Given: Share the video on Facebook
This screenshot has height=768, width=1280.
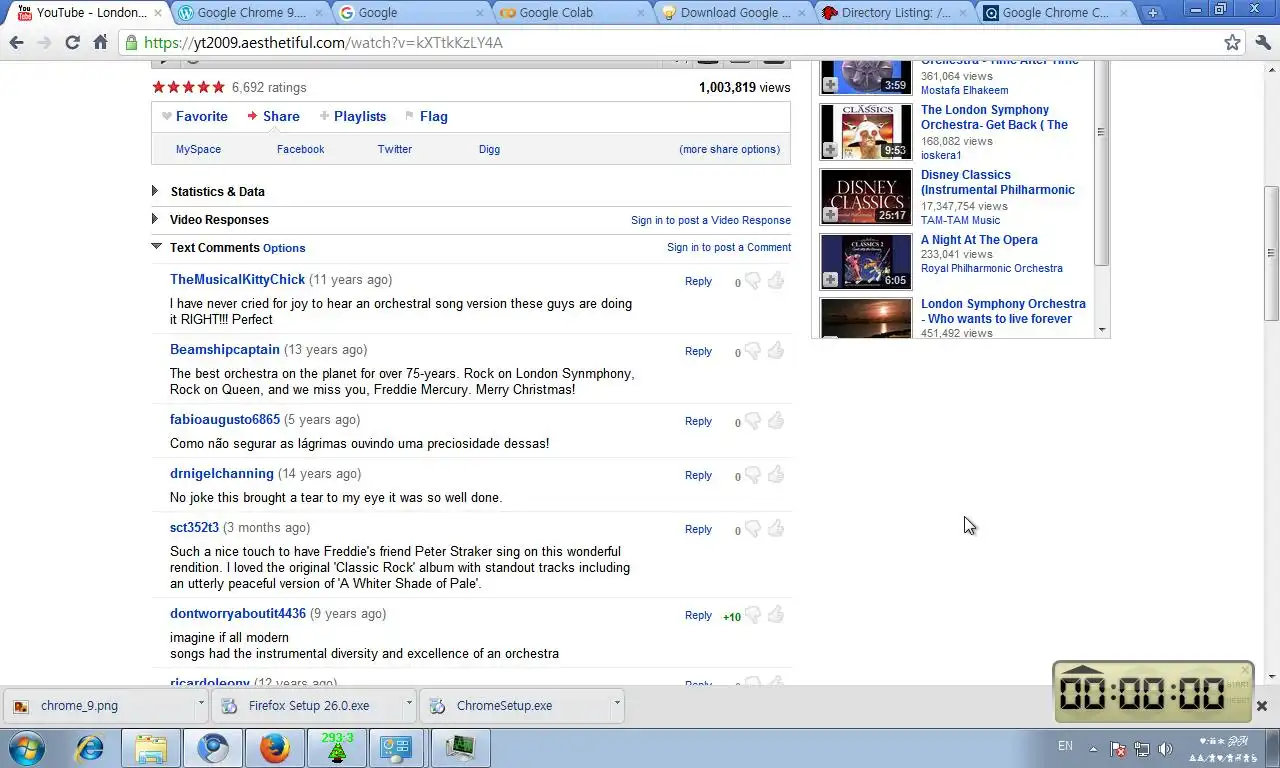Looking at the screenshot, I should (x=300, y=149).
